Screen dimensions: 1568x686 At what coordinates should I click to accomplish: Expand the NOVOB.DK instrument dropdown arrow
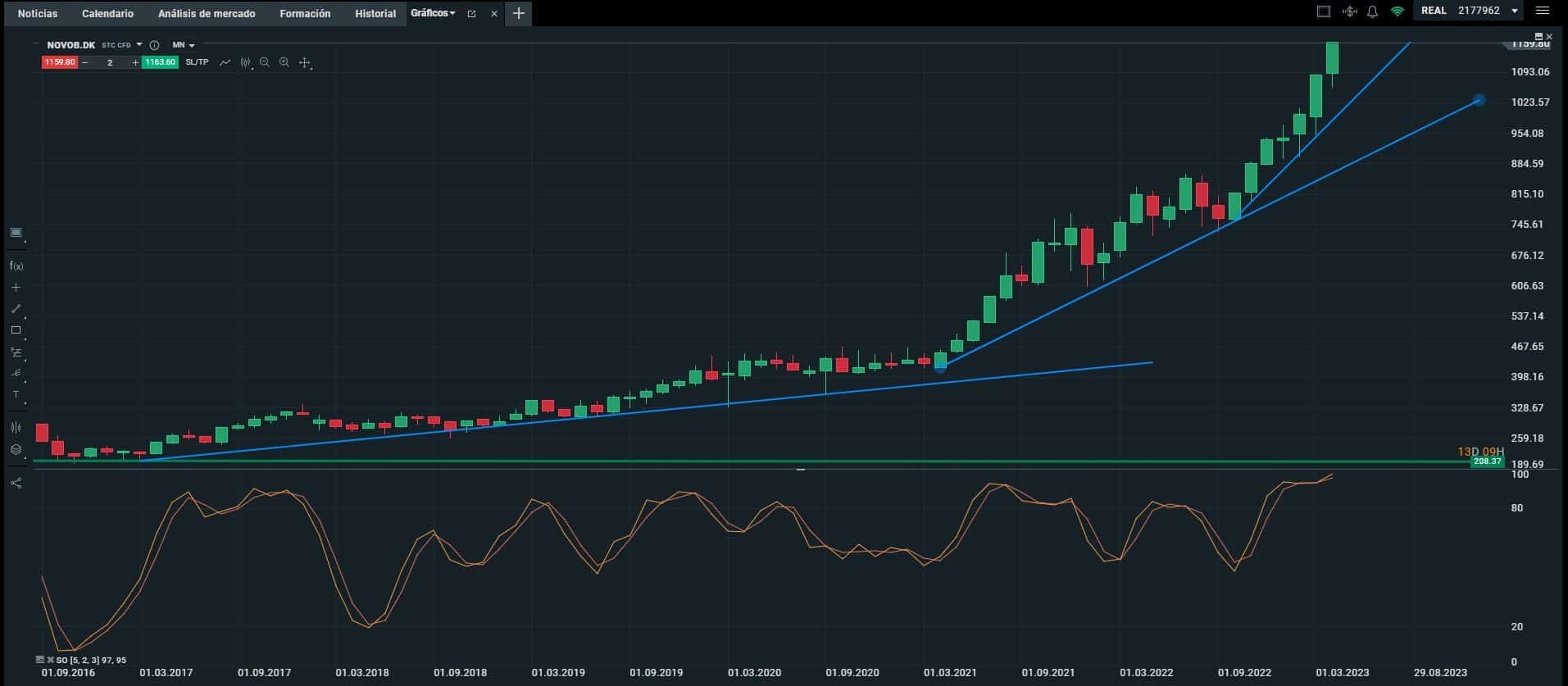(x=139, y=45)
